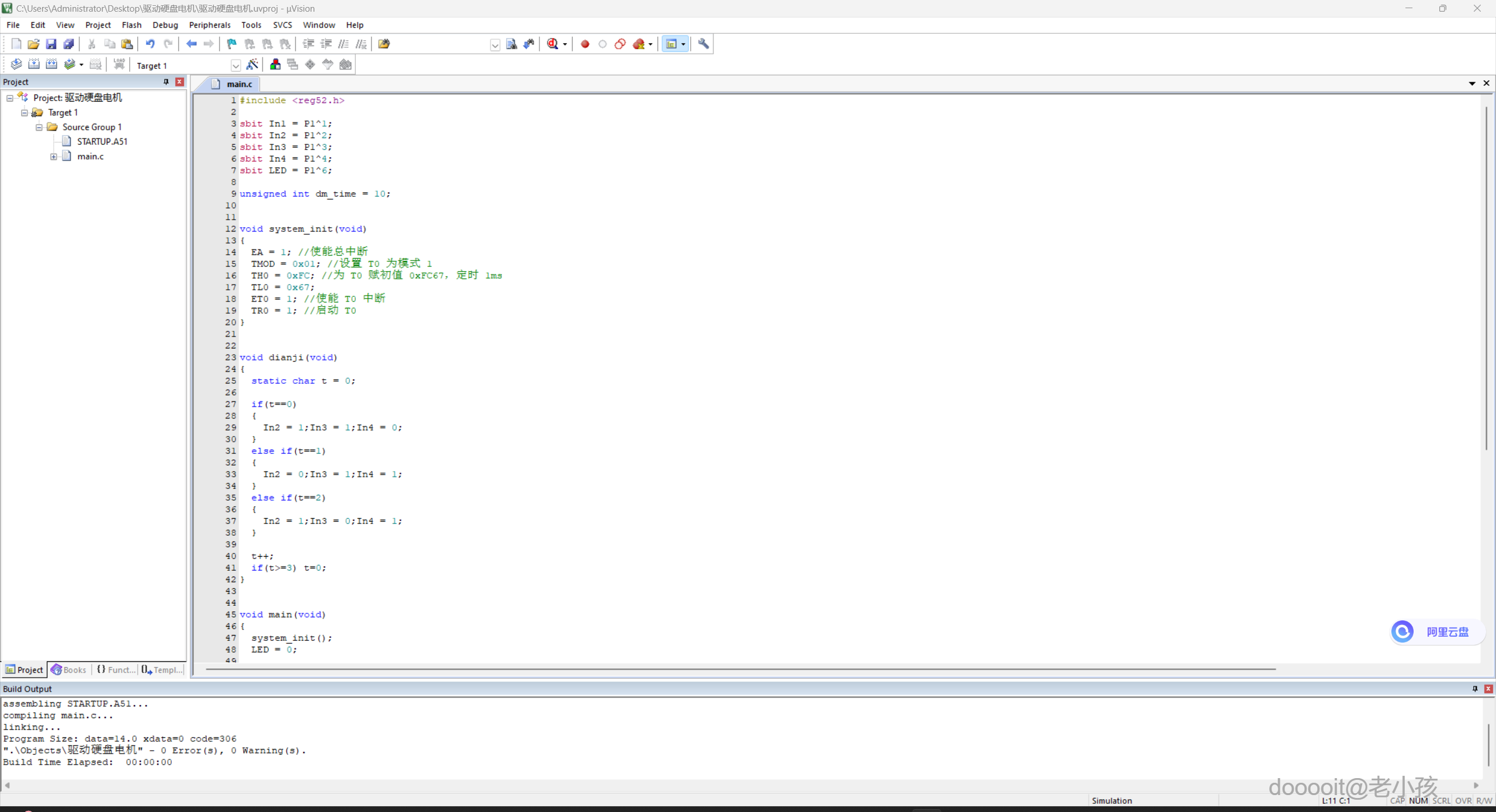This screenshot has width=1496, height=812.
Task: Click the Find in Files icon
Action: [384, 44]
